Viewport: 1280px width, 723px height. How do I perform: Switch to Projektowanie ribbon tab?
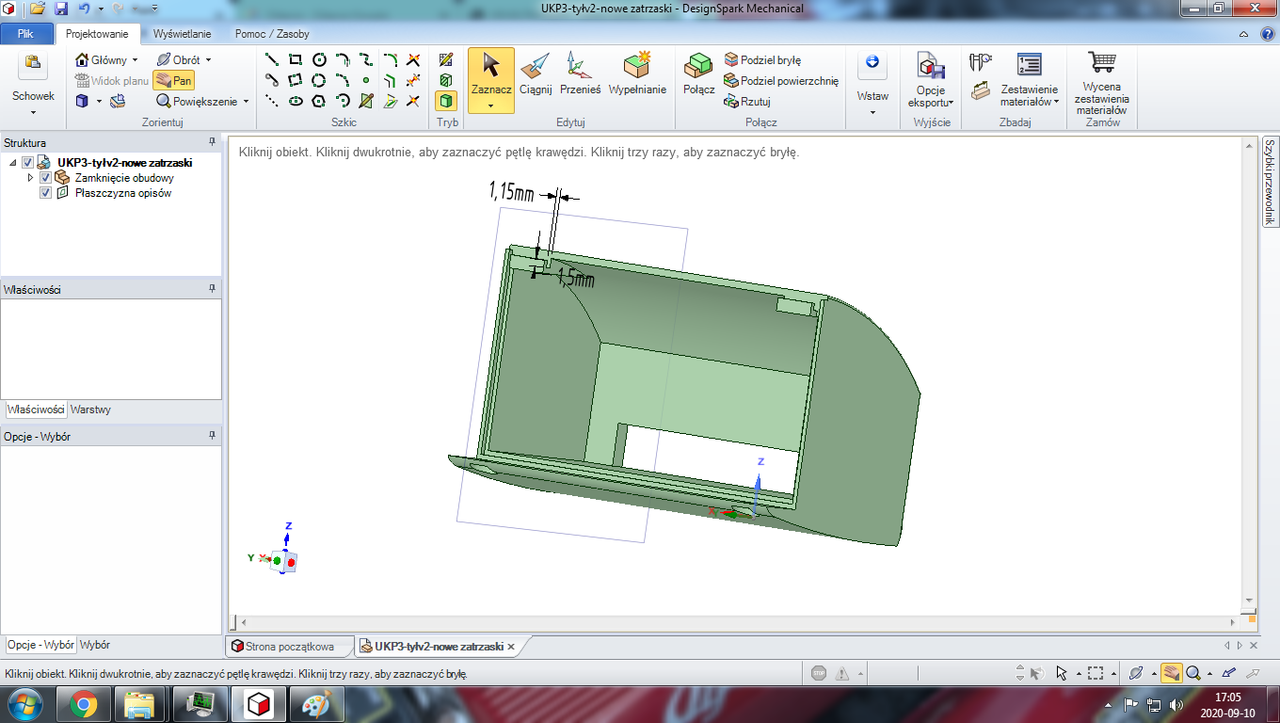tap(97, 33)
